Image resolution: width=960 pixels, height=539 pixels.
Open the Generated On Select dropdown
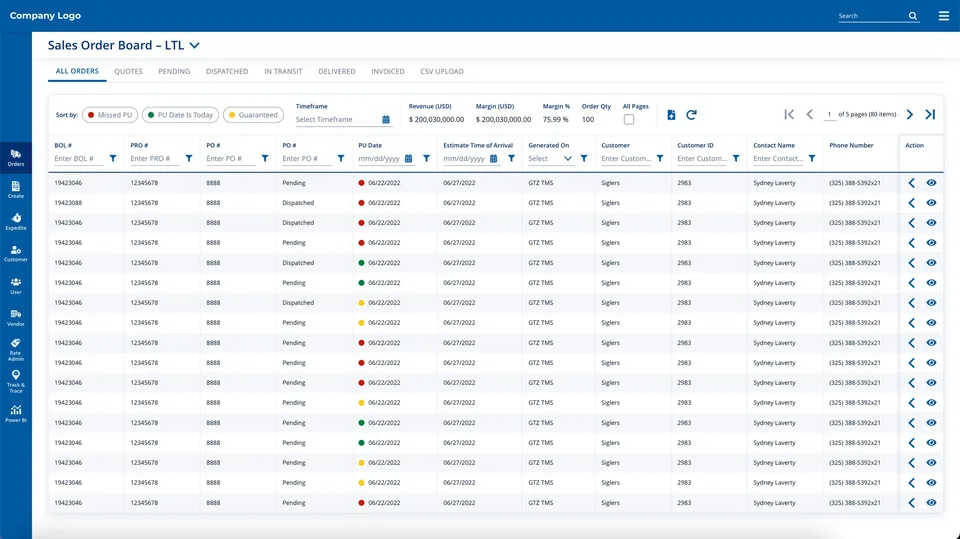click(550, 159)
